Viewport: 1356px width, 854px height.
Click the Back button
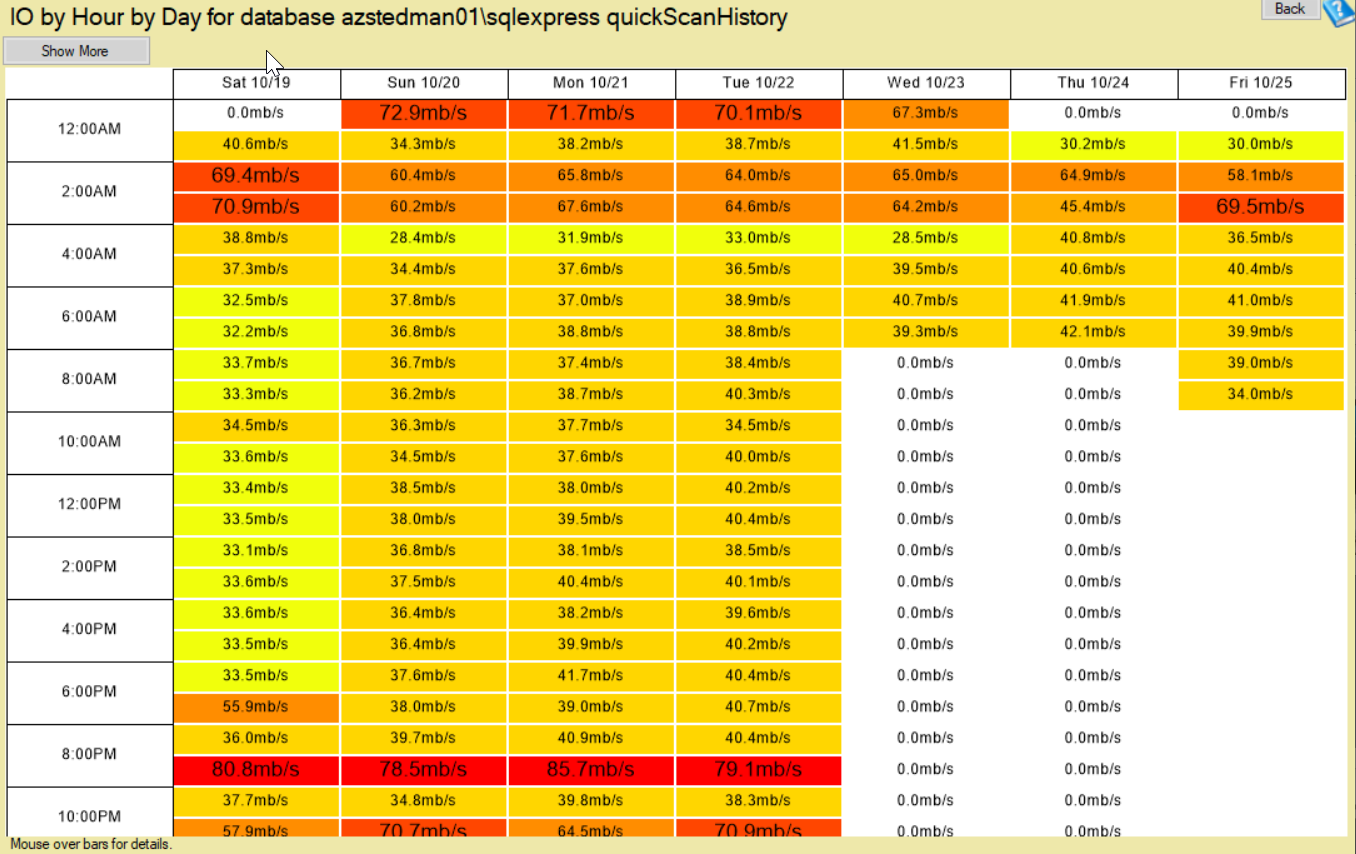[x=1289, y=9]
